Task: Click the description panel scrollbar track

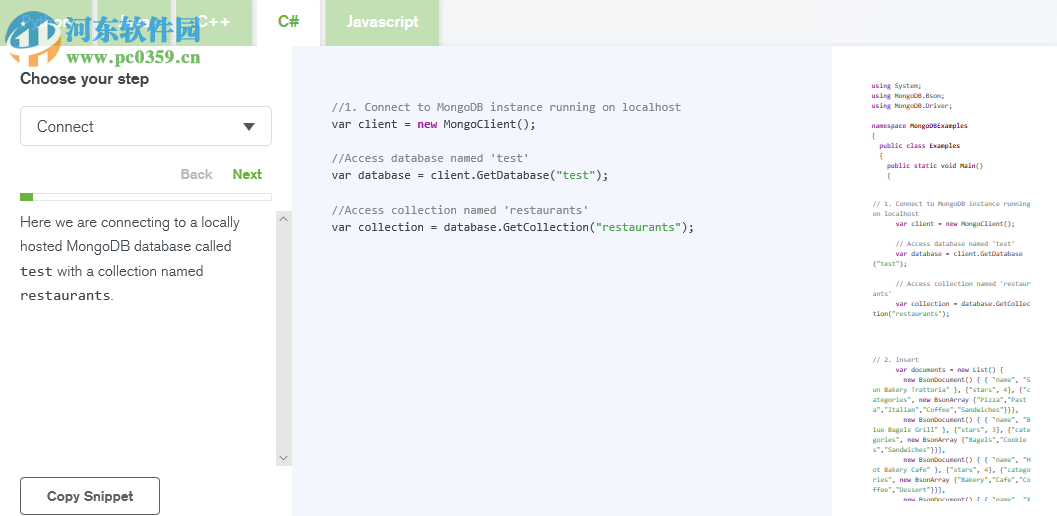Action: (284, 338)
